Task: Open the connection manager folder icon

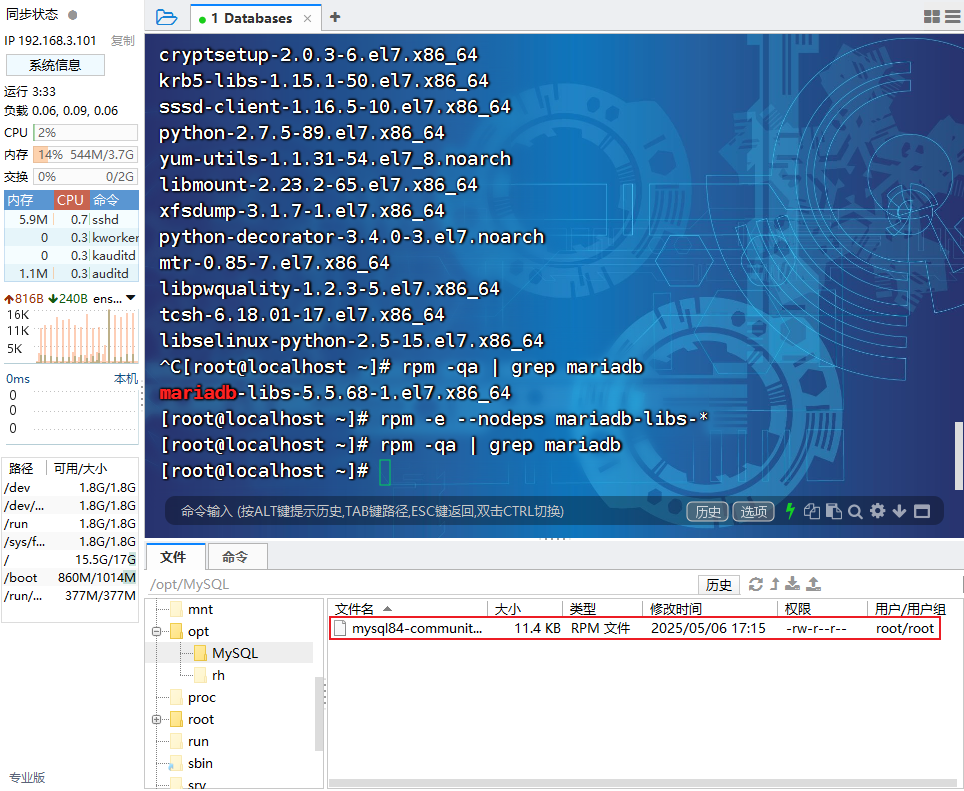Action: pos(166,17)
